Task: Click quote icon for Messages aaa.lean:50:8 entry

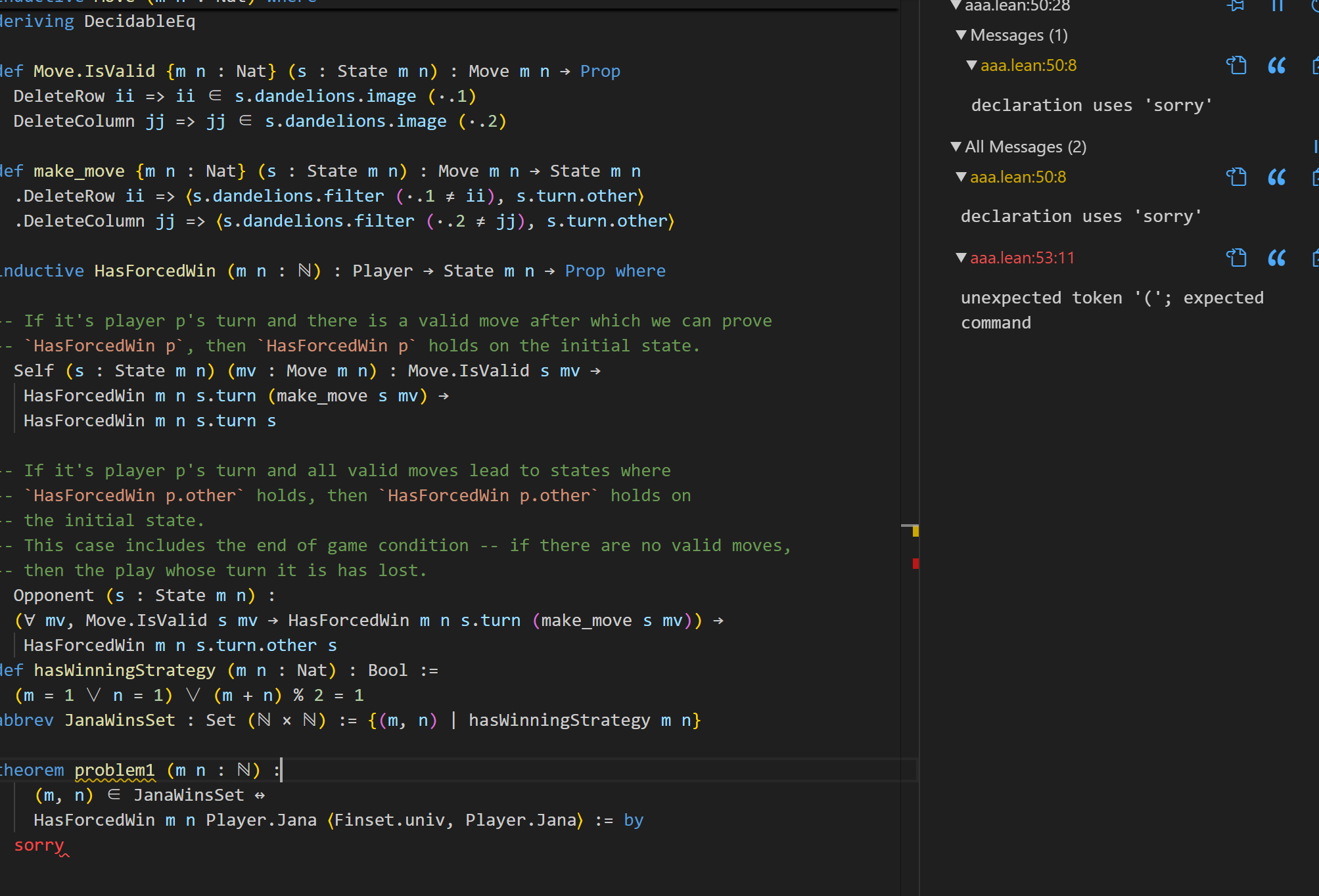Action: pyautogui.click(x=1277, y=66)
